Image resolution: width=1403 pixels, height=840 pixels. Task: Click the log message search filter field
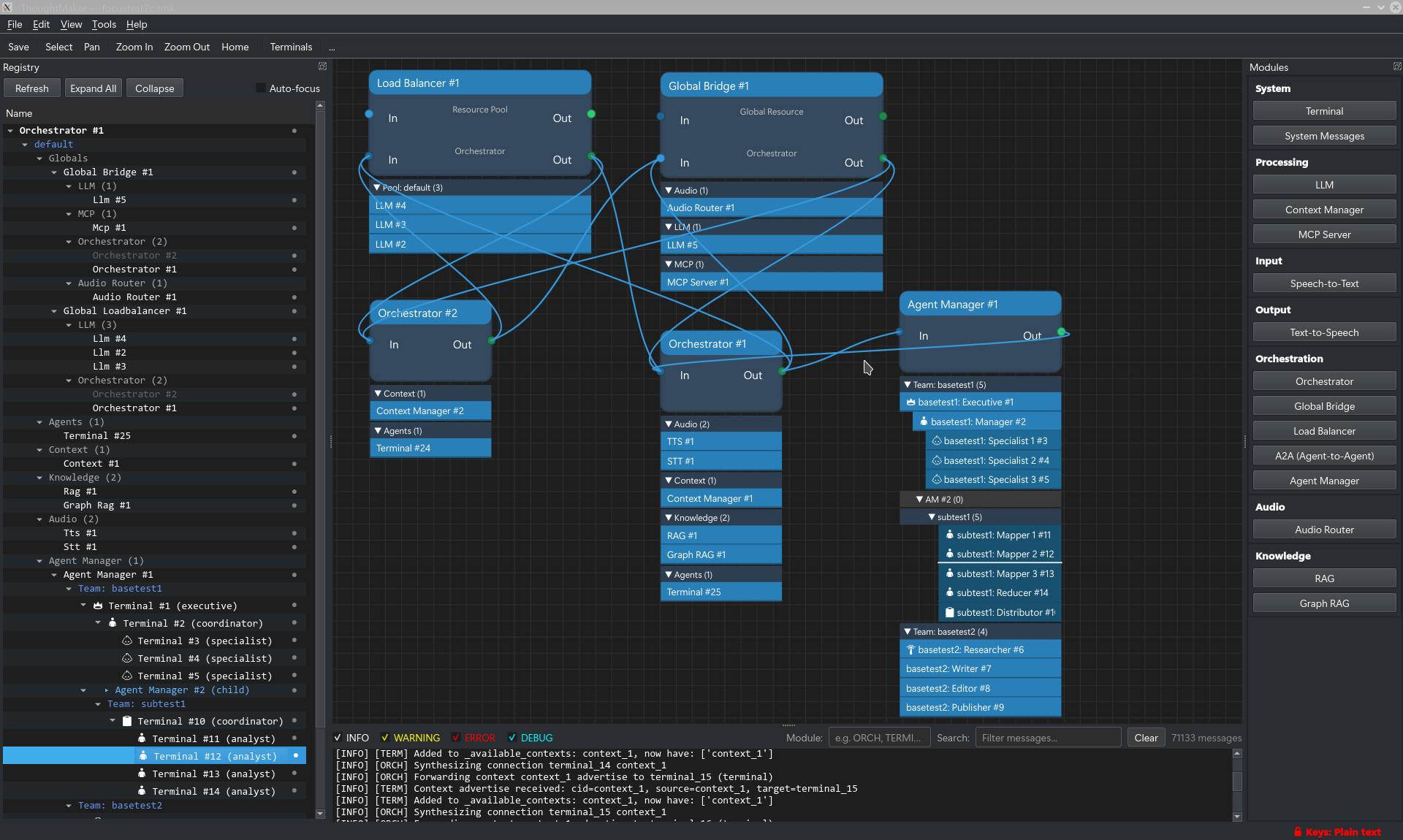(x=1047, y=738)
